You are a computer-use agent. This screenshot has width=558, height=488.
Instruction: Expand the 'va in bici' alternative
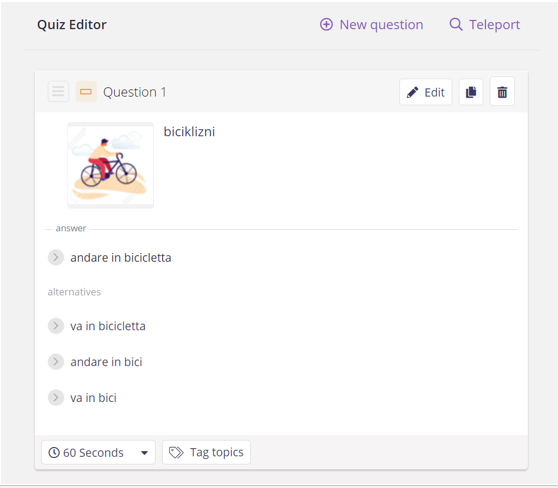pyautogui.click(x=56, y=398)
